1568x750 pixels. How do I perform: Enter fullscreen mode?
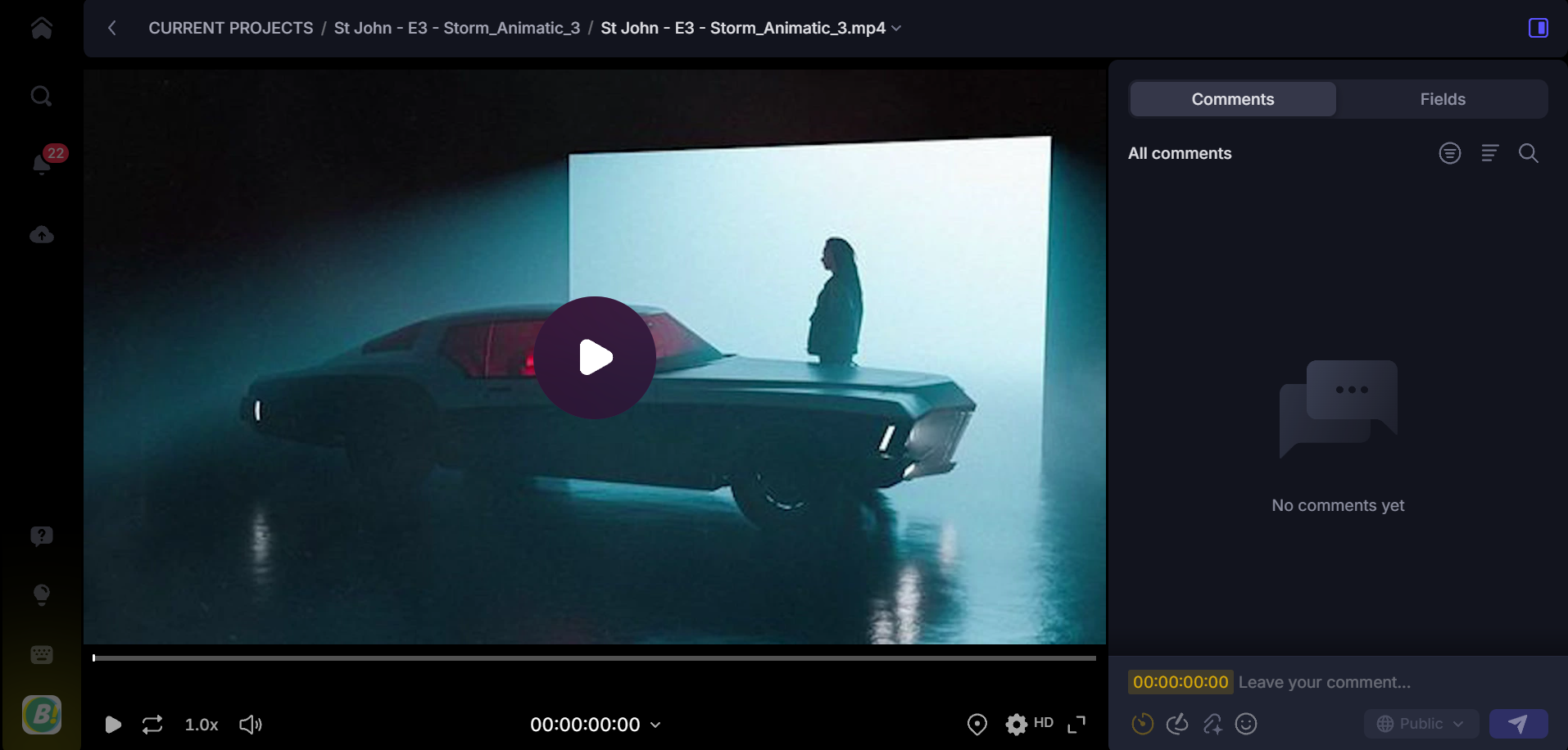1076,725
